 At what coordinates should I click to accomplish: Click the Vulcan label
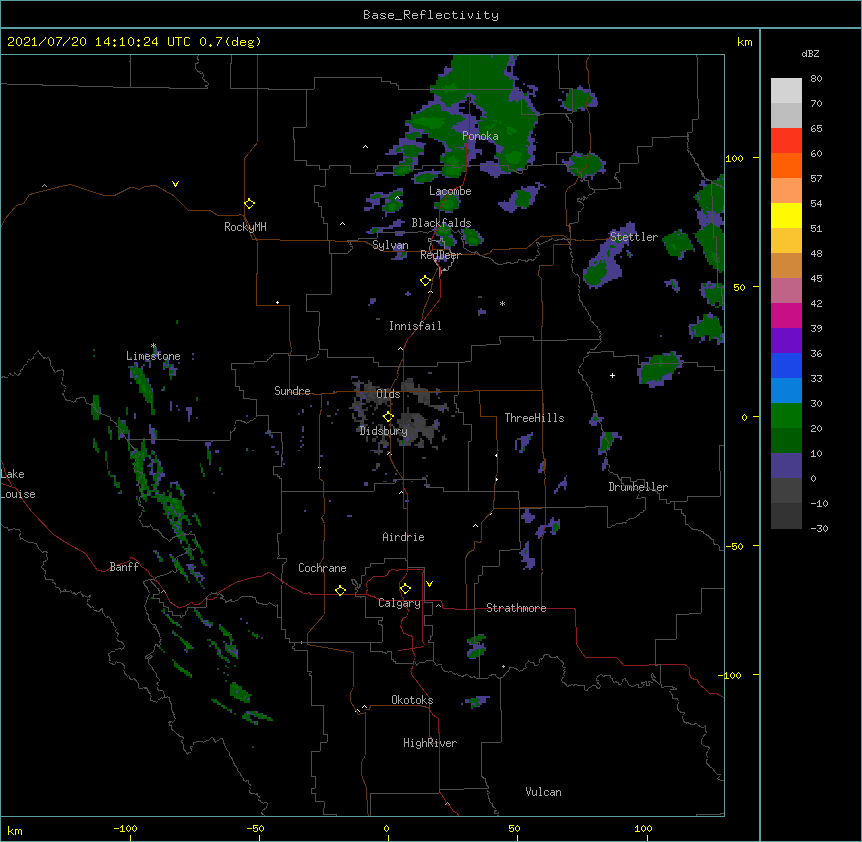pos(543,792)
